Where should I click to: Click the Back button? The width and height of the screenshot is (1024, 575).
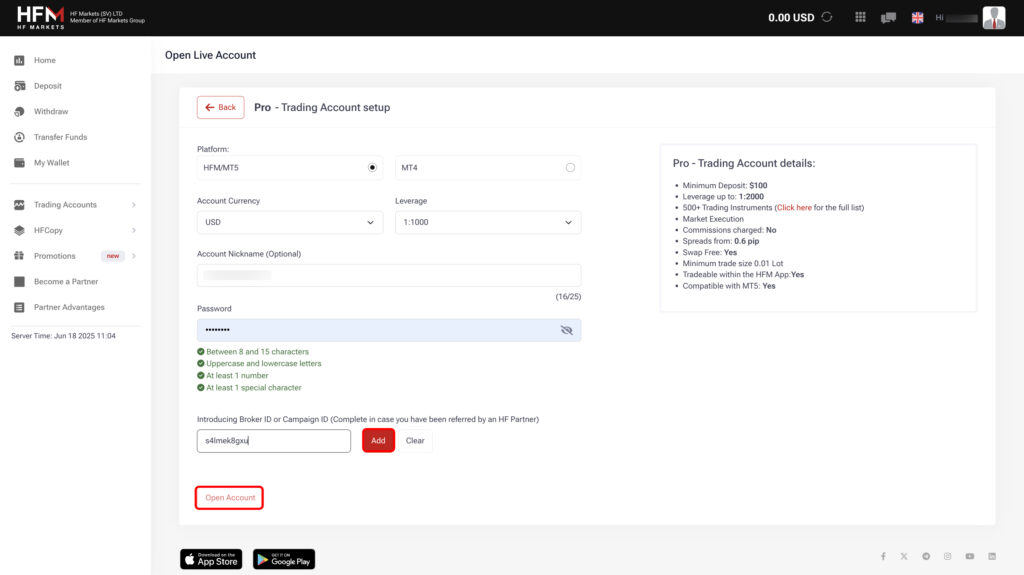click(x=221, y=107)
